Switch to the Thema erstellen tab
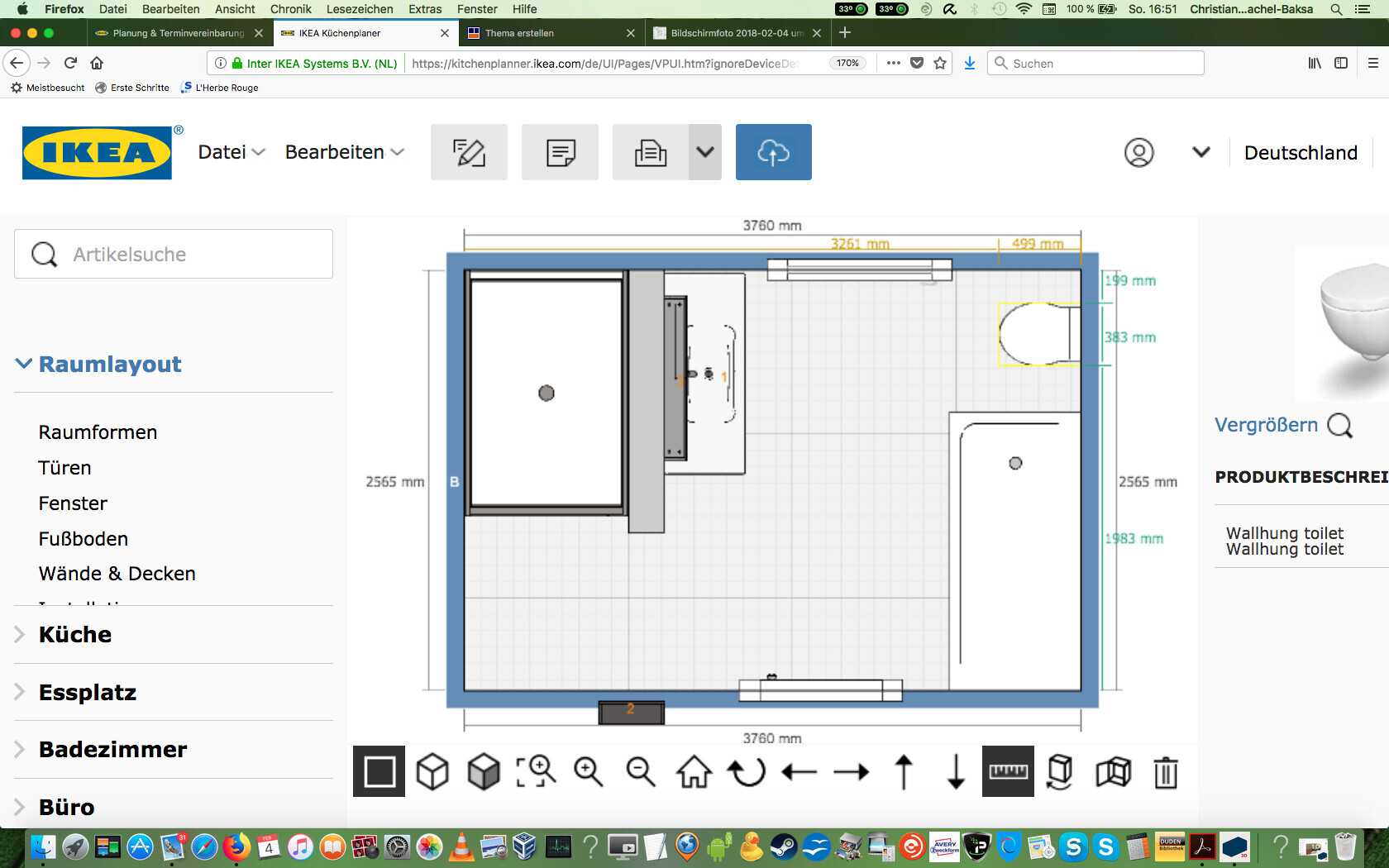This screenshot has height=868, width=1389. point(519,33)
